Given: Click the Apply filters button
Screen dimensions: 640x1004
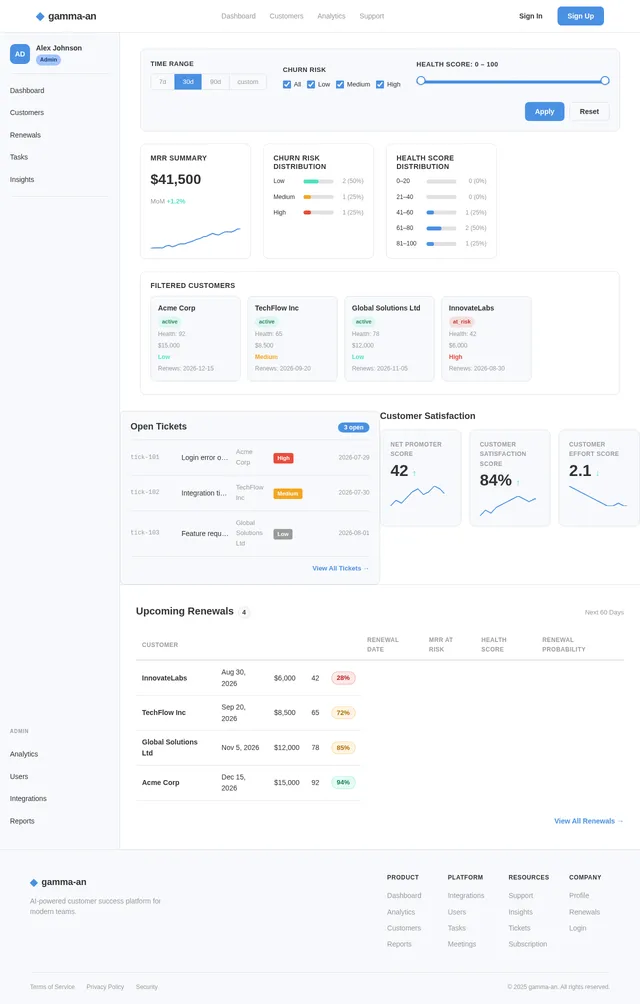Looking at the screenshot, I should [545, 111].
